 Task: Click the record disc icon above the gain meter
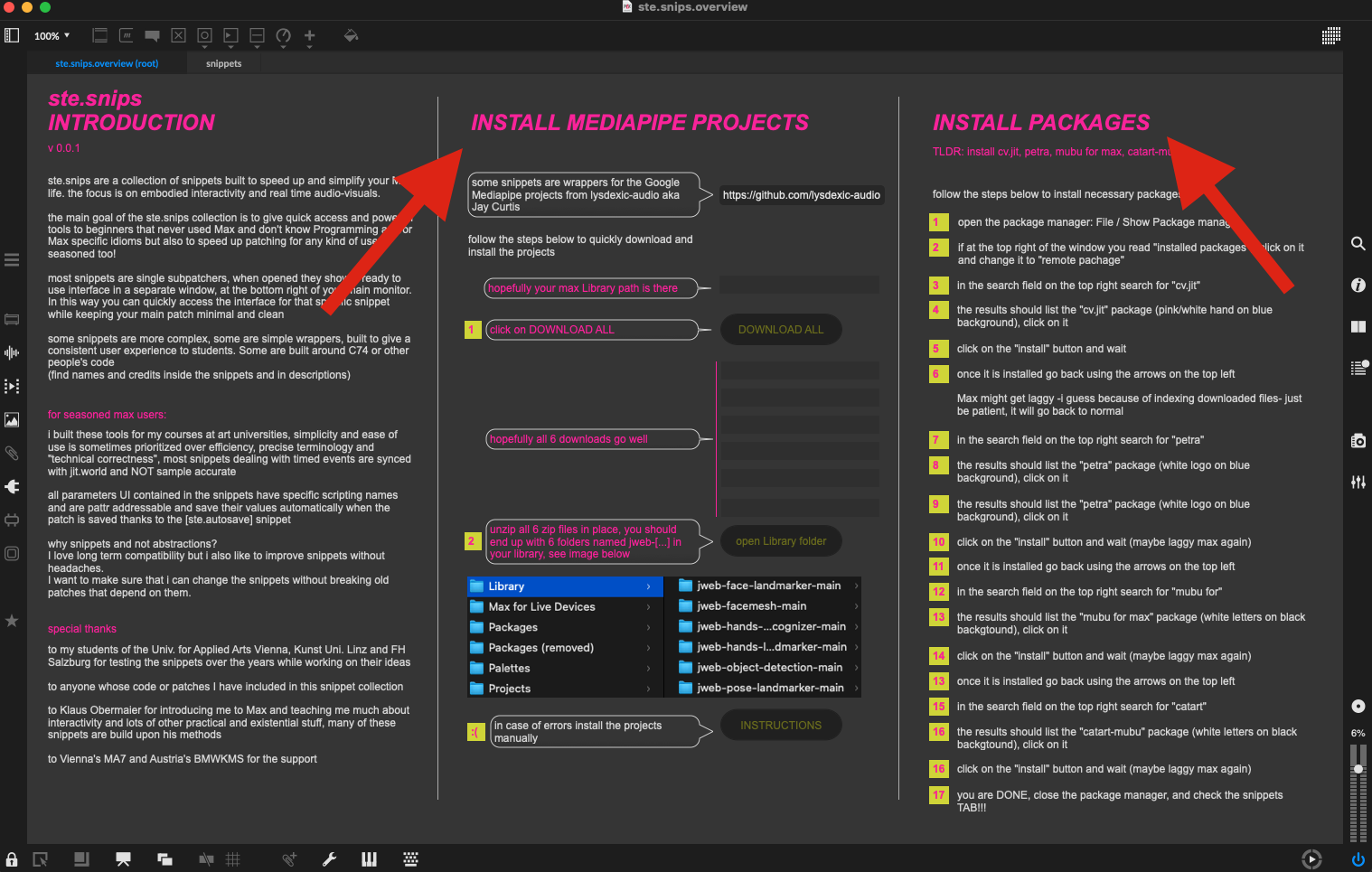(1358, 706)
